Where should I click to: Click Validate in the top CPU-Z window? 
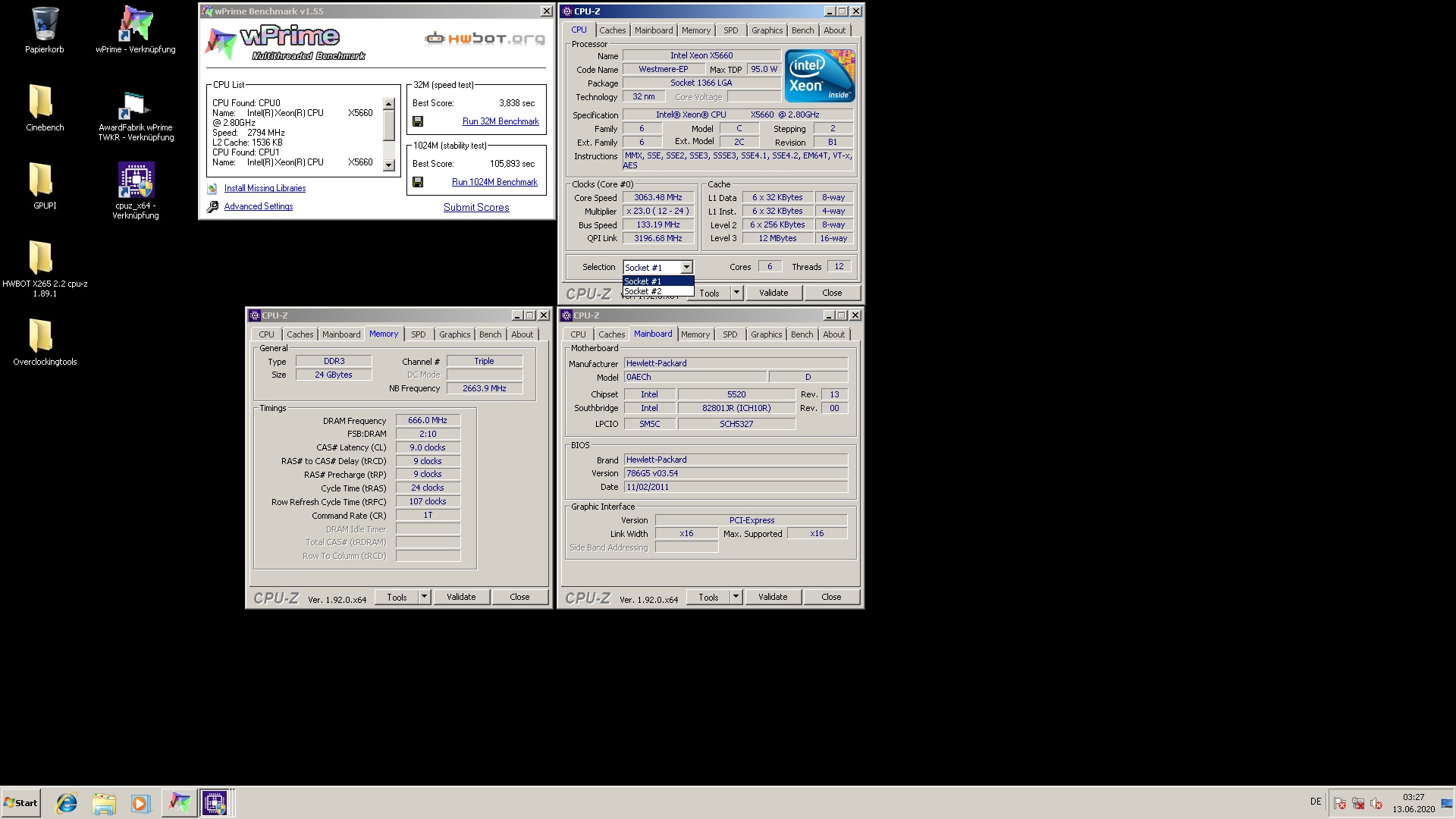773,293
